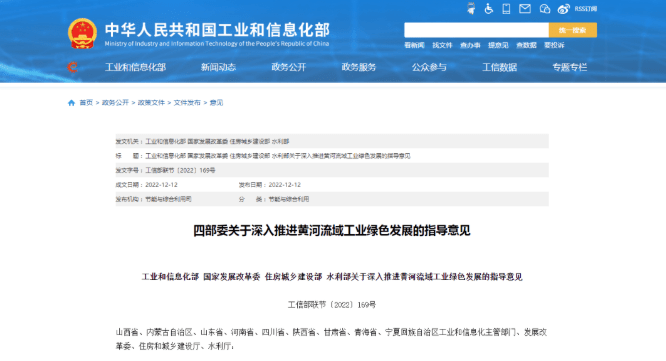Open the Weibo icon in header

pyautogui.click(x=564, y=8)
